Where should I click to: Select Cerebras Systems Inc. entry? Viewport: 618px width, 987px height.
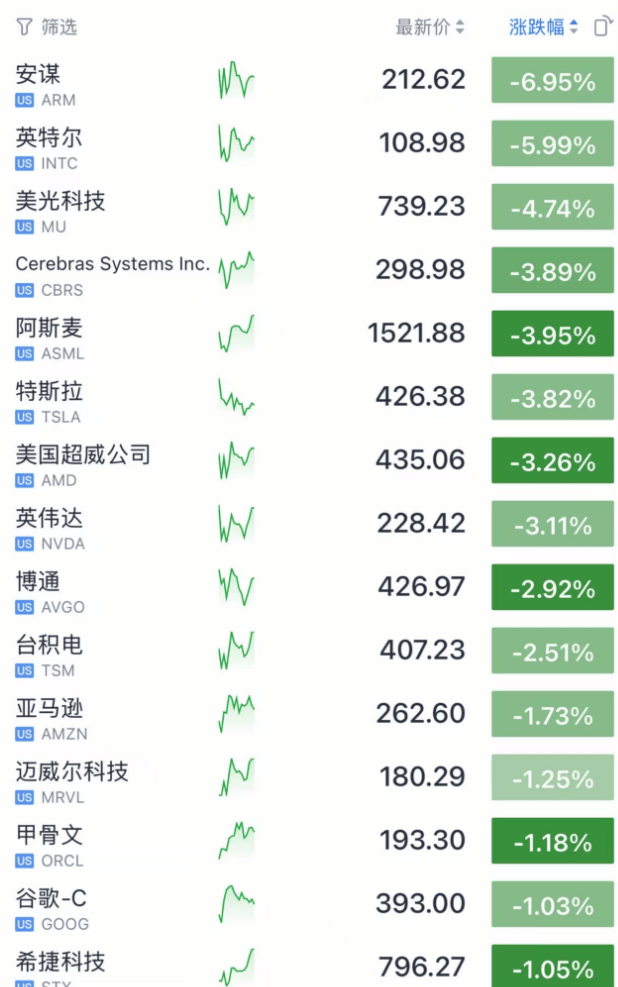click(x=309, y=273)
